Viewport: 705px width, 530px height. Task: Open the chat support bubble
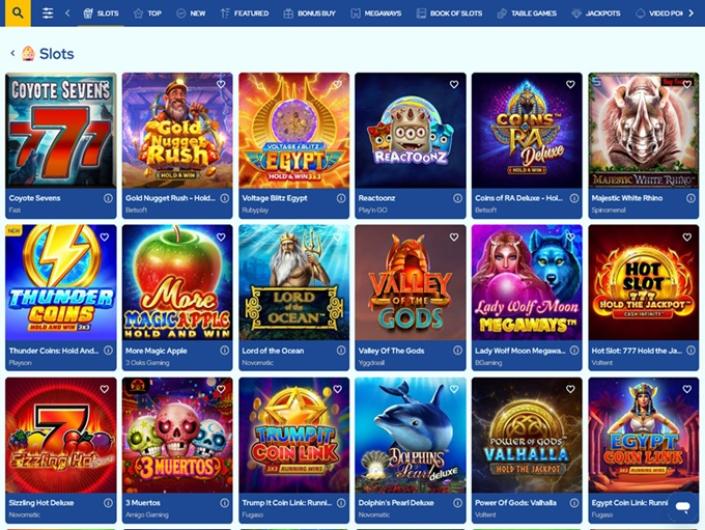[x=683, y=507]
